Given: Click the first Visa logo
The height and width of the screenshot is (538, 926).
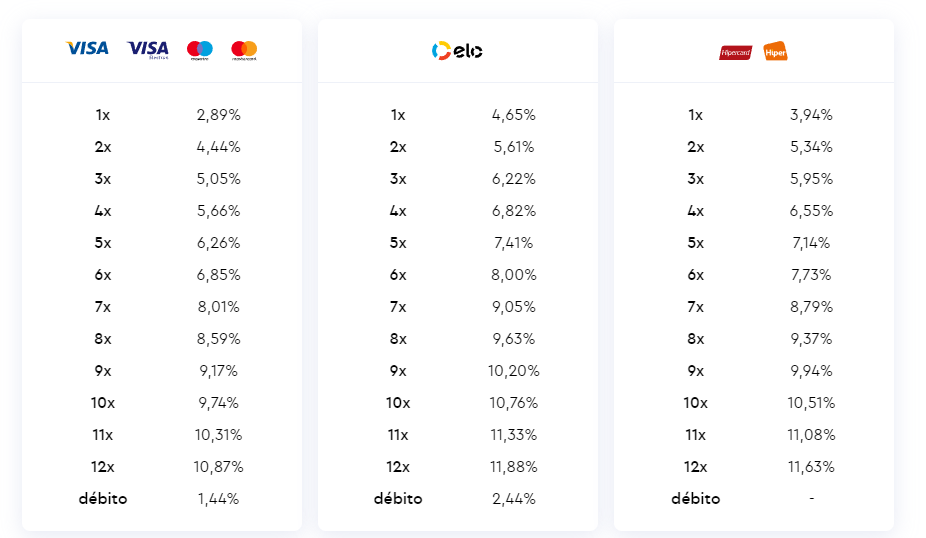Looking at the screenshot, I should (87, 48).
